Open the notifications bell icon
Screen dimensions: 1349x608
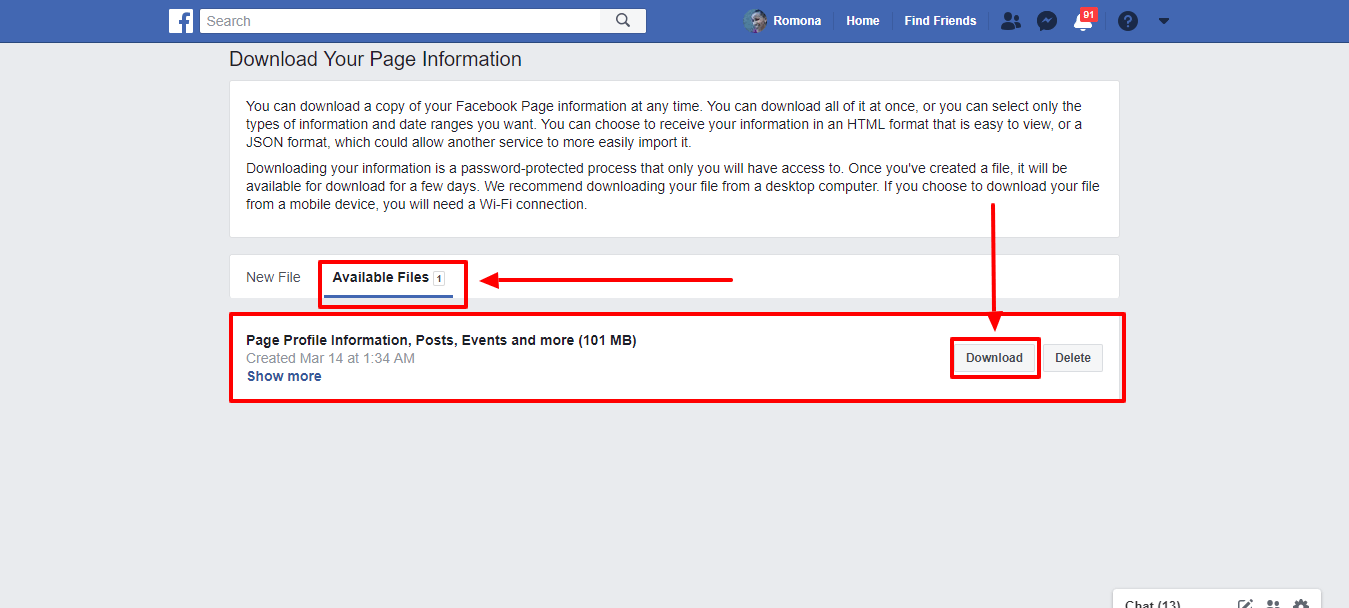pos(1083,21)
